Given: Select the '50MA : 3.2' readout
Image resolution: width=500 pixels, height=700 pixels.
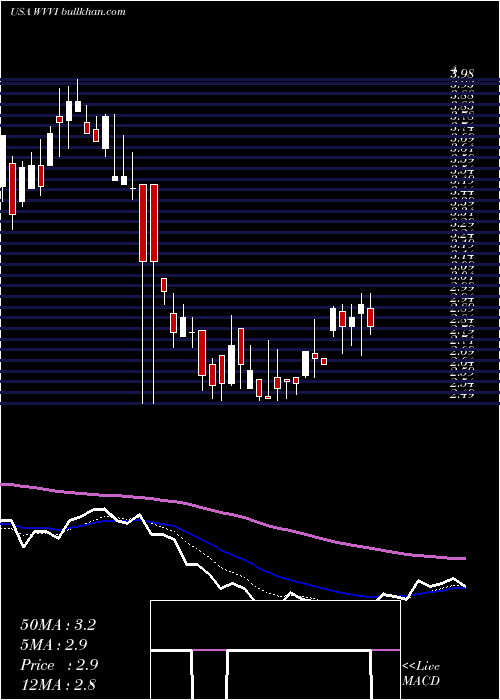Looking at the screenshot, I should pyautogui.click(x=58, y=625).
